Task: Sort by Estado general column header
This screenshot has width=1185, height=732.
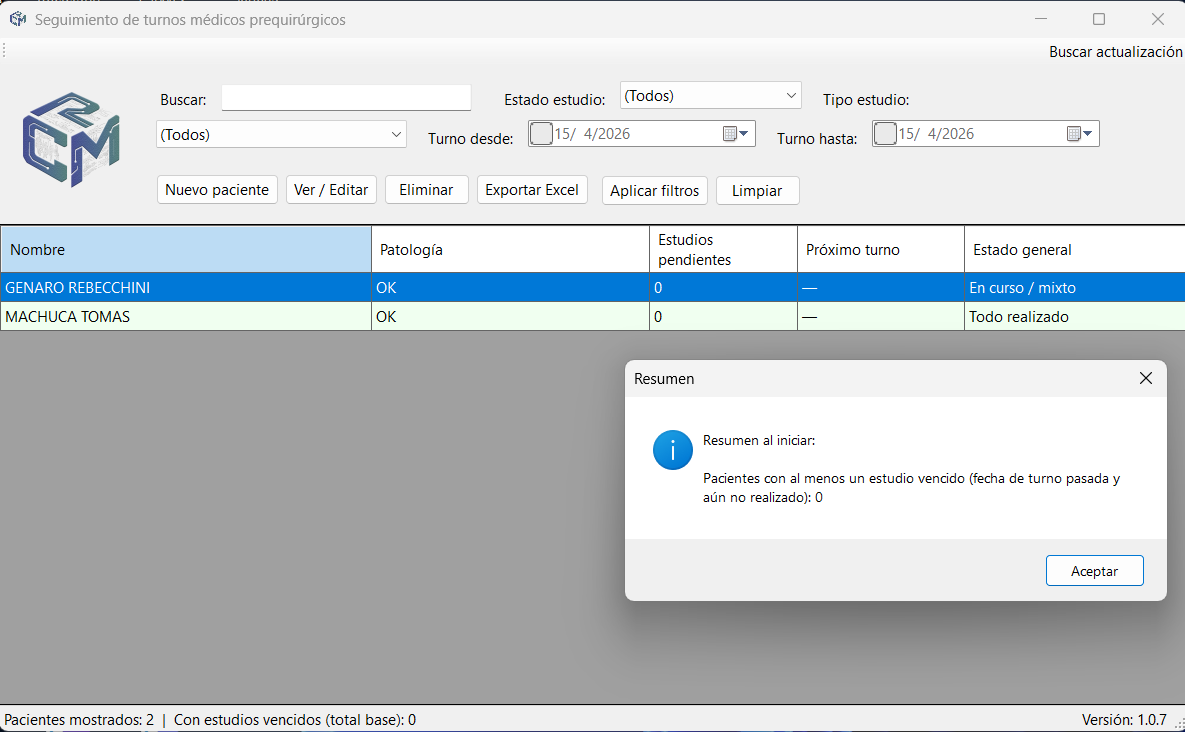Action: click(x=1075, y=249)
